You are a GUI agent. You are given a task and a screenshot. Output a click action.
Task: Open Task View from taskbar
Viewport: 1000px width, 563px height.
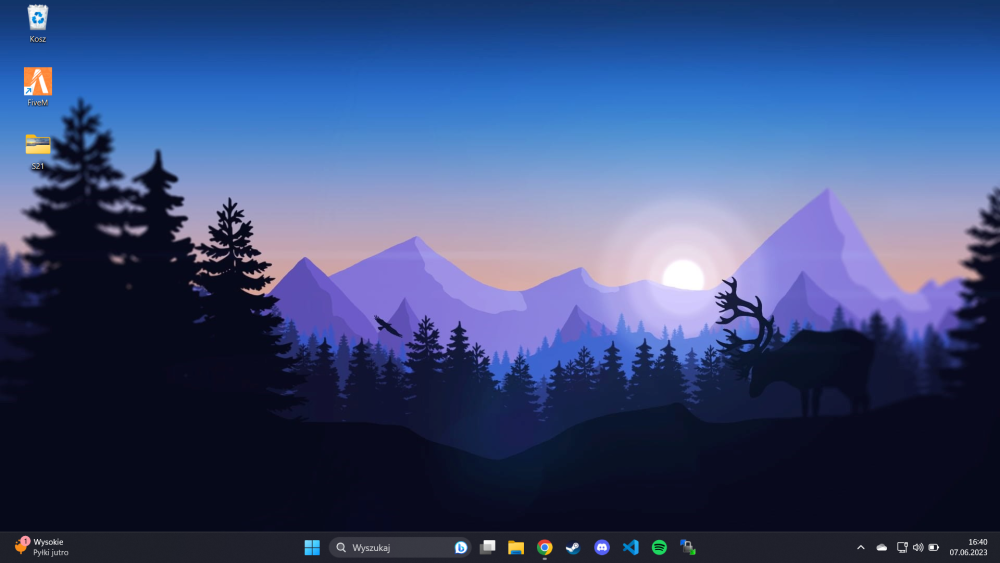click(x=488, y=547)
